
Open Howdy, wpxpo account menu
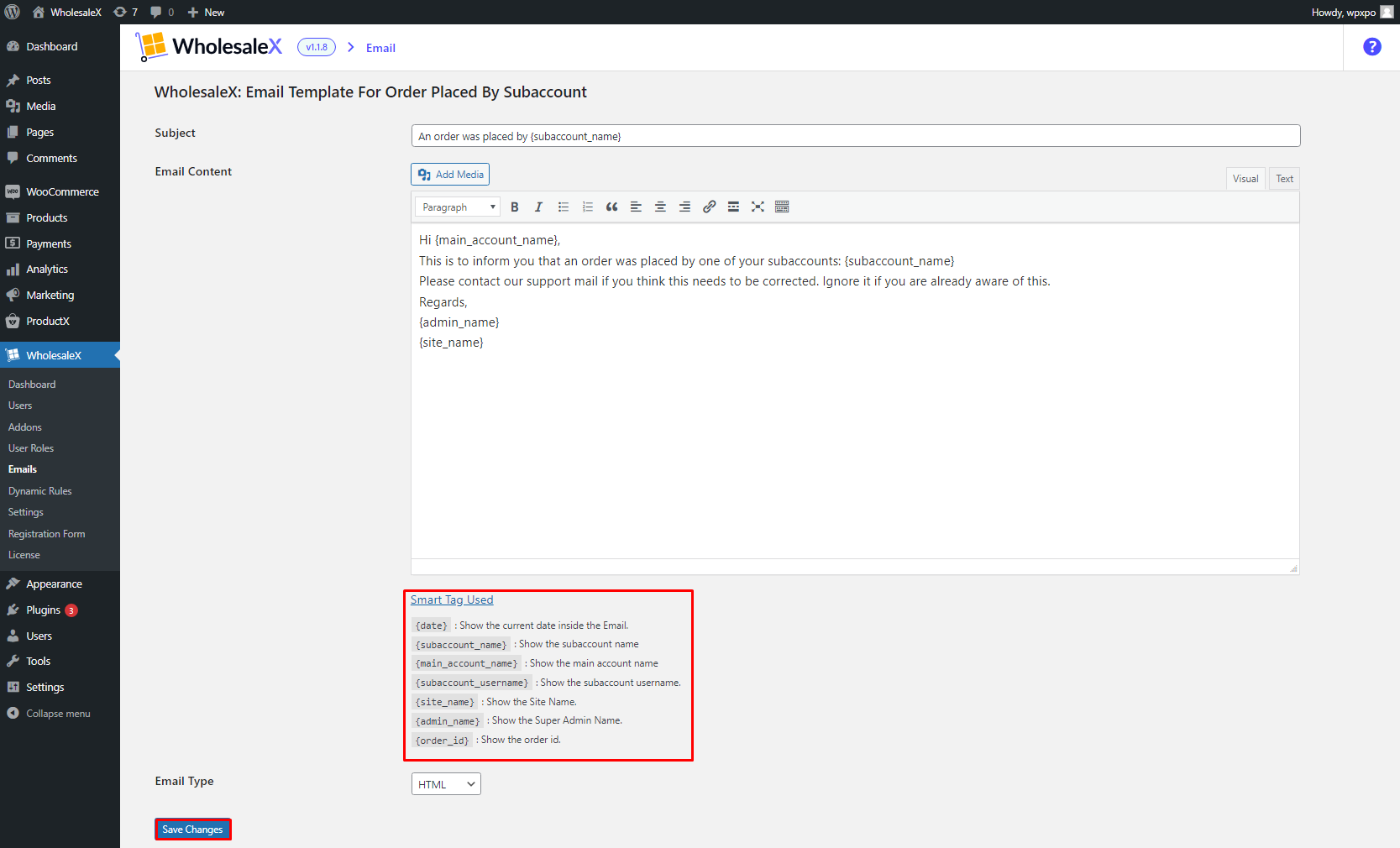(1352, 12)
